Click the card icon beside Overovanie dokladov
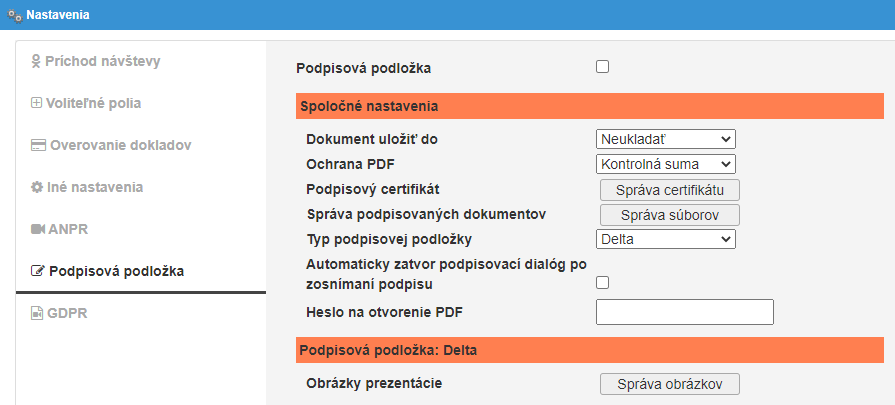 (x=38, y=145)
